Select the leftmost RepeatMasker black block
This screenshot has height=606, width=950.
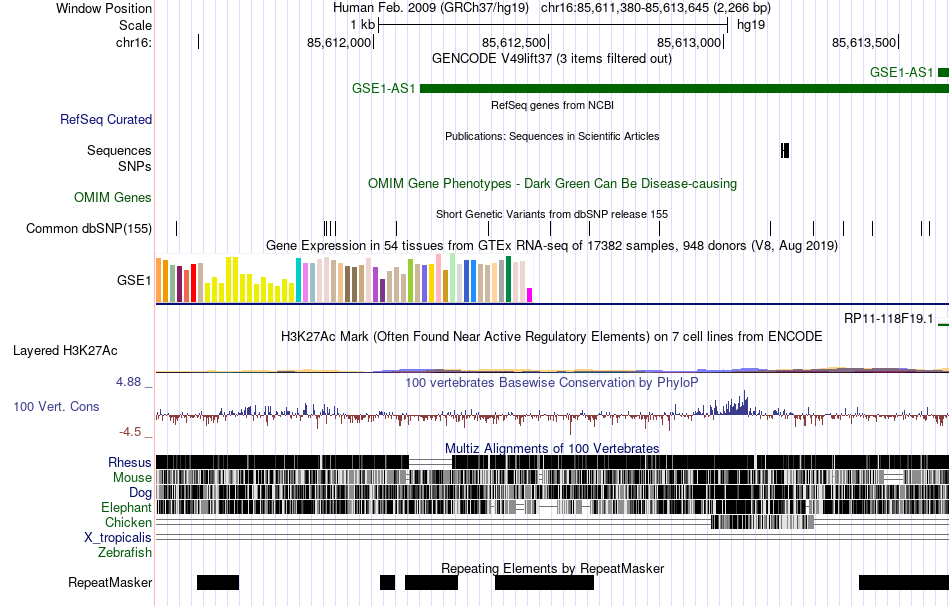pos(218,582)
